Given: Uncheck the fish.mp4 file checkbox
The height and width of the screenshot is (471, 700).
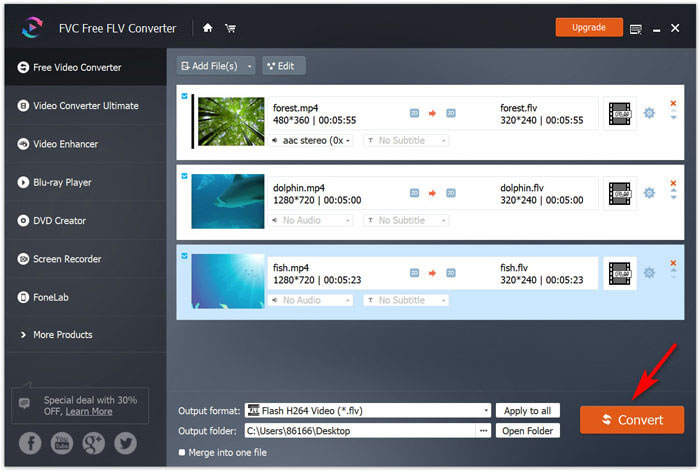Looking at the screenshot, I should click(x=184, y=256).
